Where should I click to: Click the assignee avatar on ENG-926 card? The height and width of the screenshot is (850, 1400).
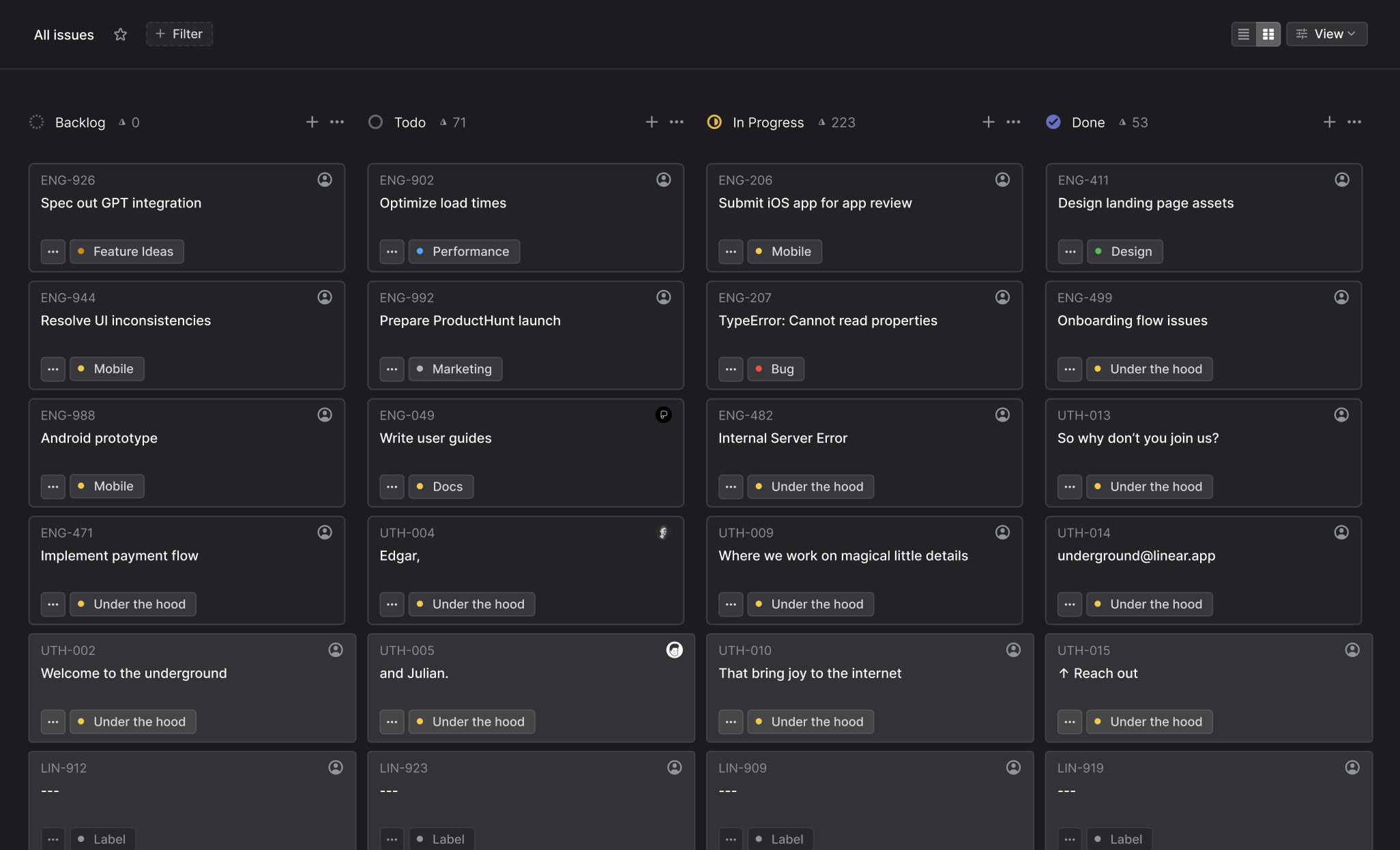click(324, 179)
